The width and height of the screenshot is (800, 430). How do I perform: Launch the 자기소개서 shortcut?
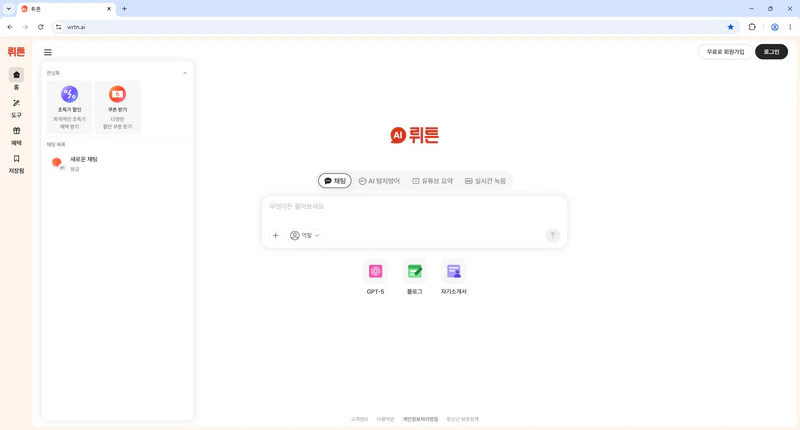pyautogui.click(x=454, y=277)
